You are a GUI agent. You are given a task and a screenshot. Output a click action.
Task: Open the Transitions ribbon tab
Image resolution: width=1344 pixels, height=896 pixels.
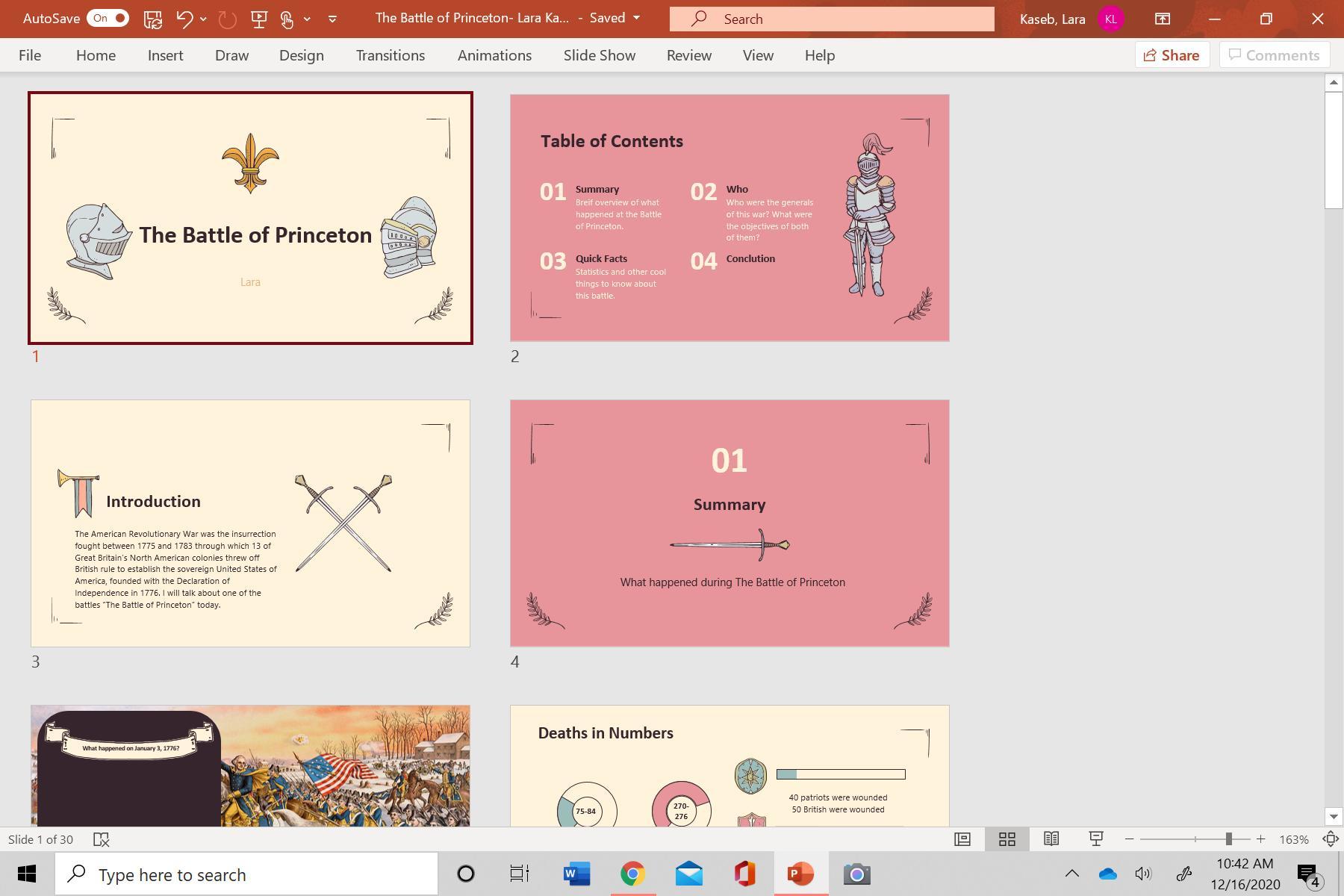[x=390, y=55]
